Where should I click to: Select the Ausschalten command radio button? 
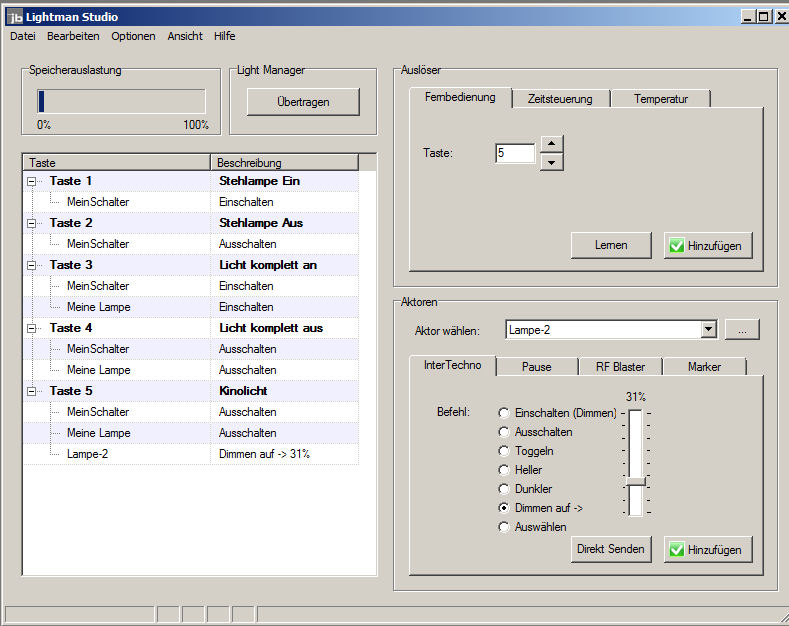tap(505, 432)
